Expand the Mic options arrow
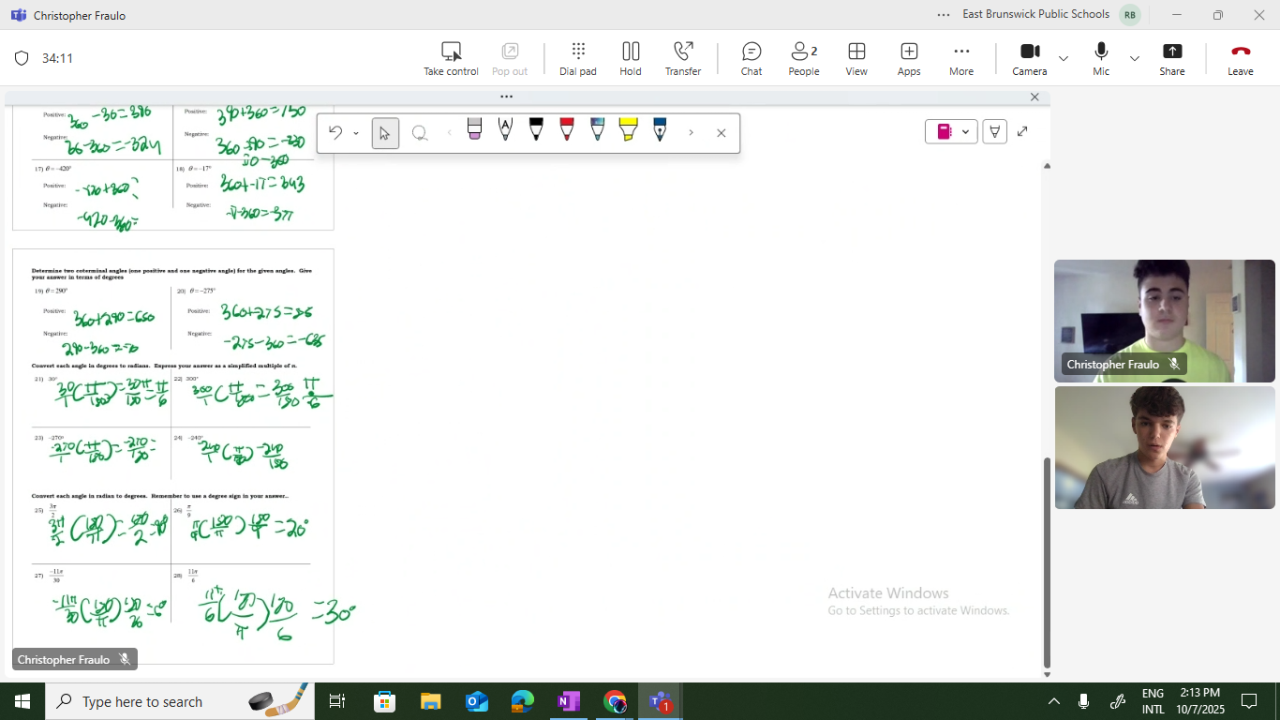The width and height of the screenshot is (1280, 720). (x=1134, y=58)
